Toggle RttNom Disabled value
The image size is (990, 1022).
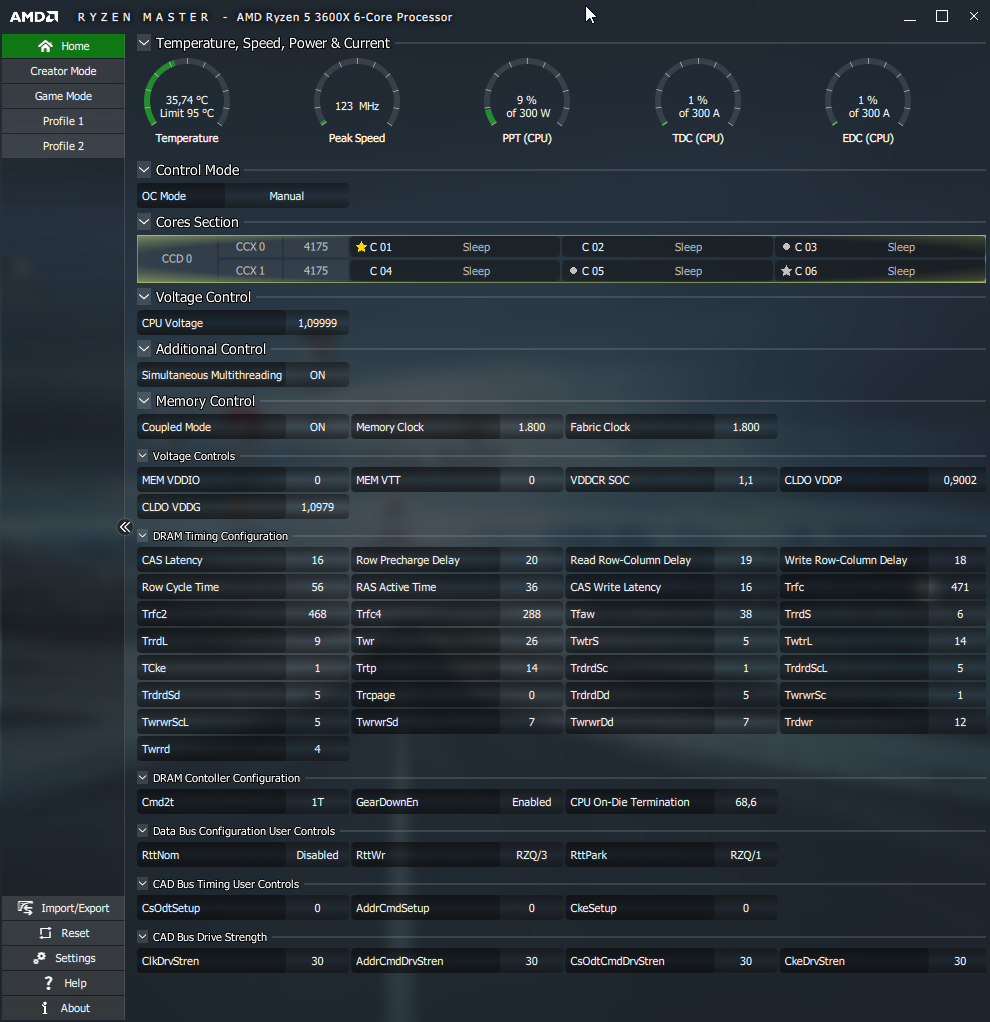tap(317, 855)
